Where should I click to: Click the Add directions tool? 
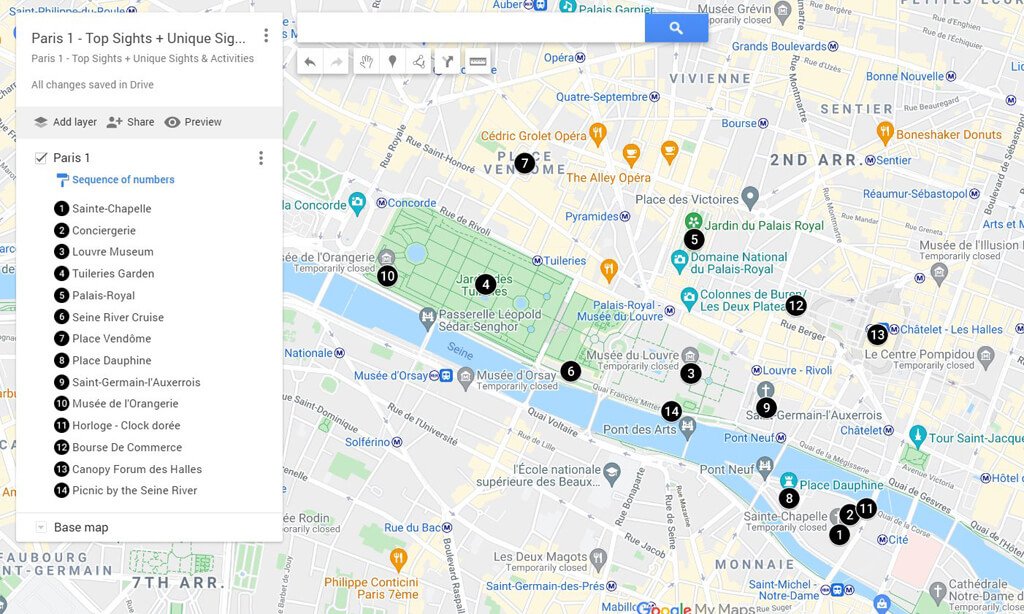tap(447, 62)
